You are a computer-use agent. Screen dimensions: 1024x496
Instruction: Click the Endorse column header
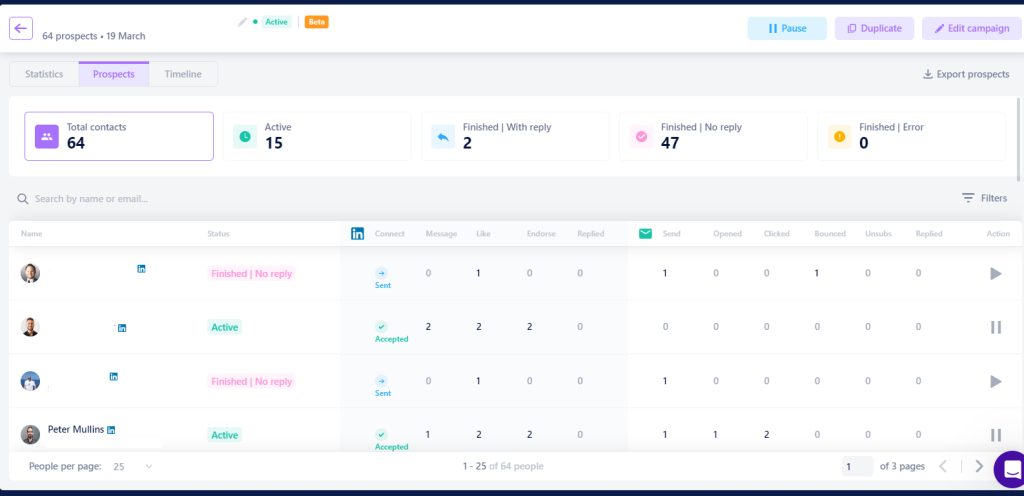point(541,234)
